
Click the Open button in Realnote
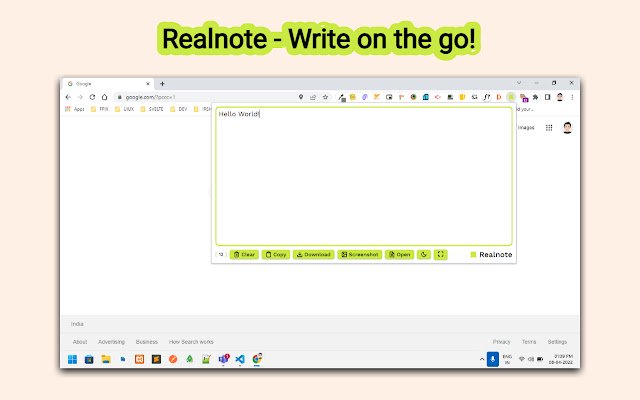tap(400, 255)
